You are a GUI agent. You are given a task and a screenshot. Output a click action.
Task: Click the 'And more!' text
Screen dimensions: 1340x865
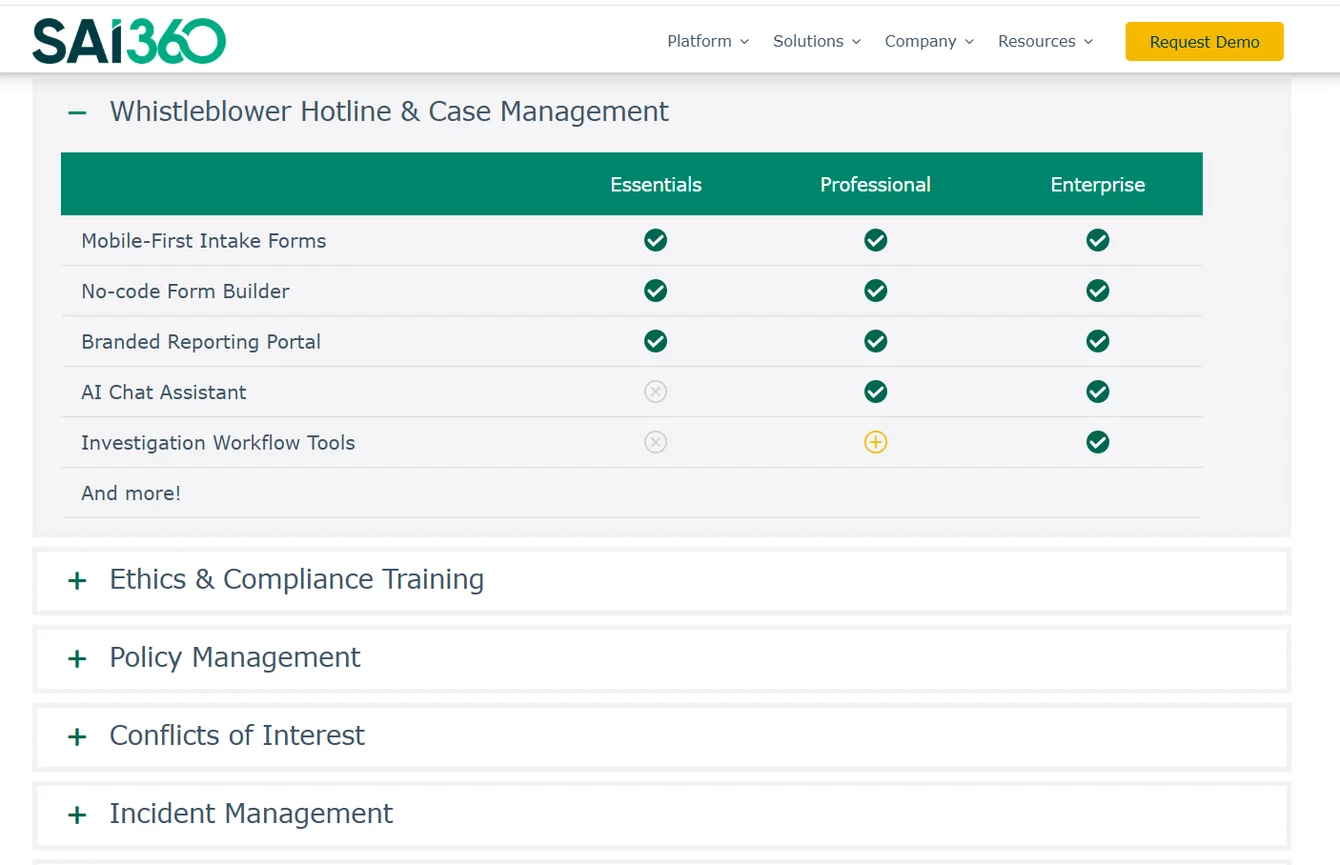pyautogui.click(x=131, y=493)
